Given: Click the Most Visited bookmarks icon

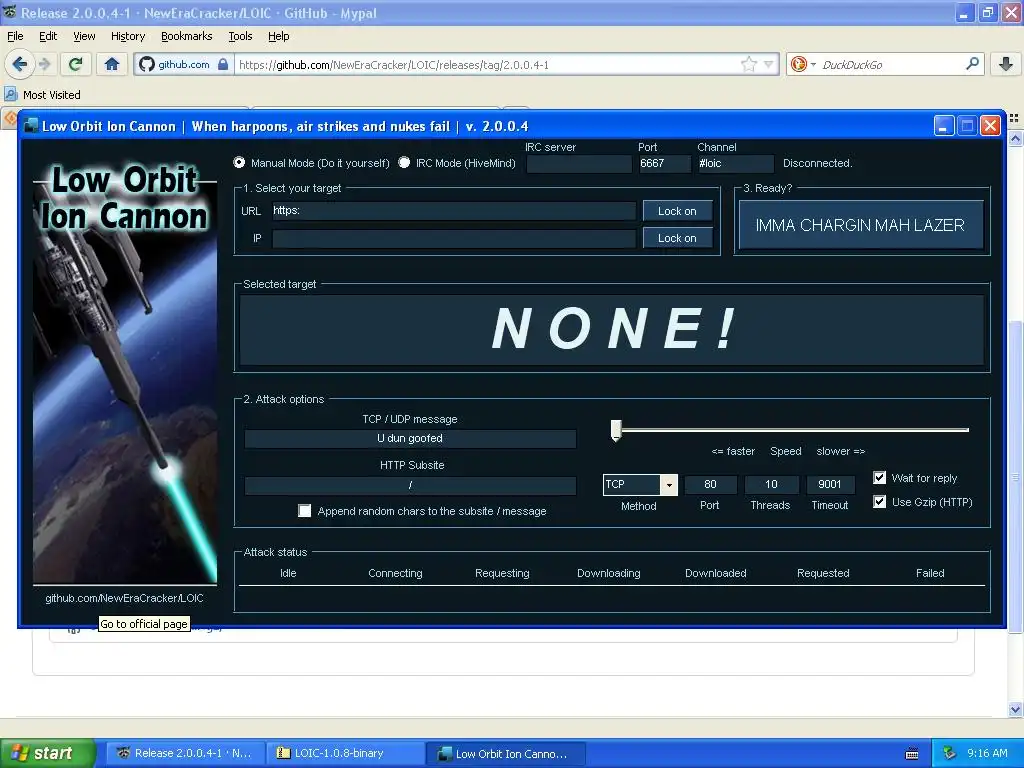Looking at the screenshot, I should 11,94.
